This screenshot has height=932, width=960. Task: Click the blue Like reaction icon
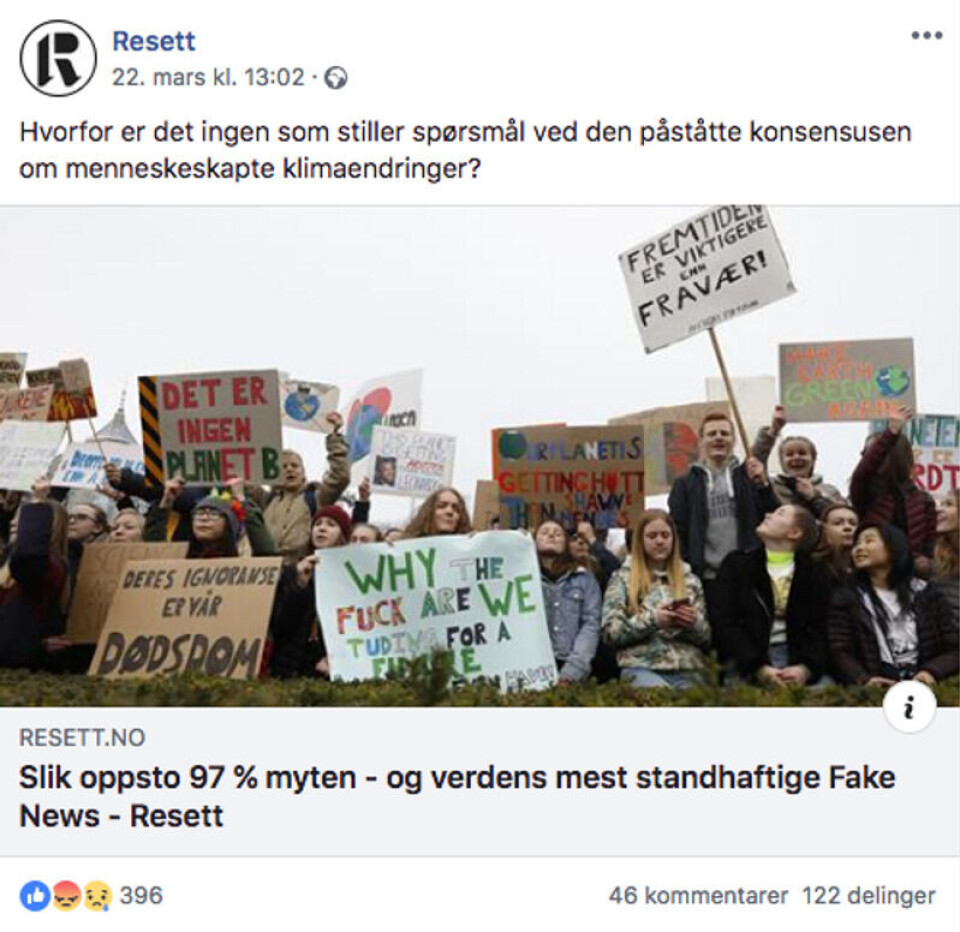pos(35,896)
